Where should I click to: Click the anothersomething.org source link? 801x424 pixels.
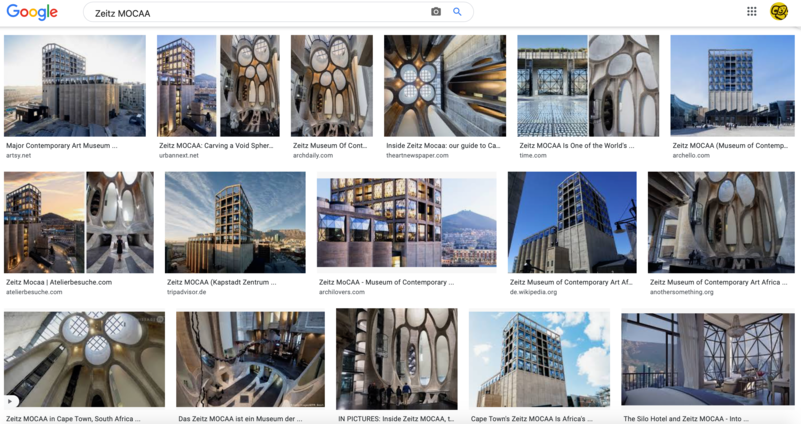[x=682, y=292]
